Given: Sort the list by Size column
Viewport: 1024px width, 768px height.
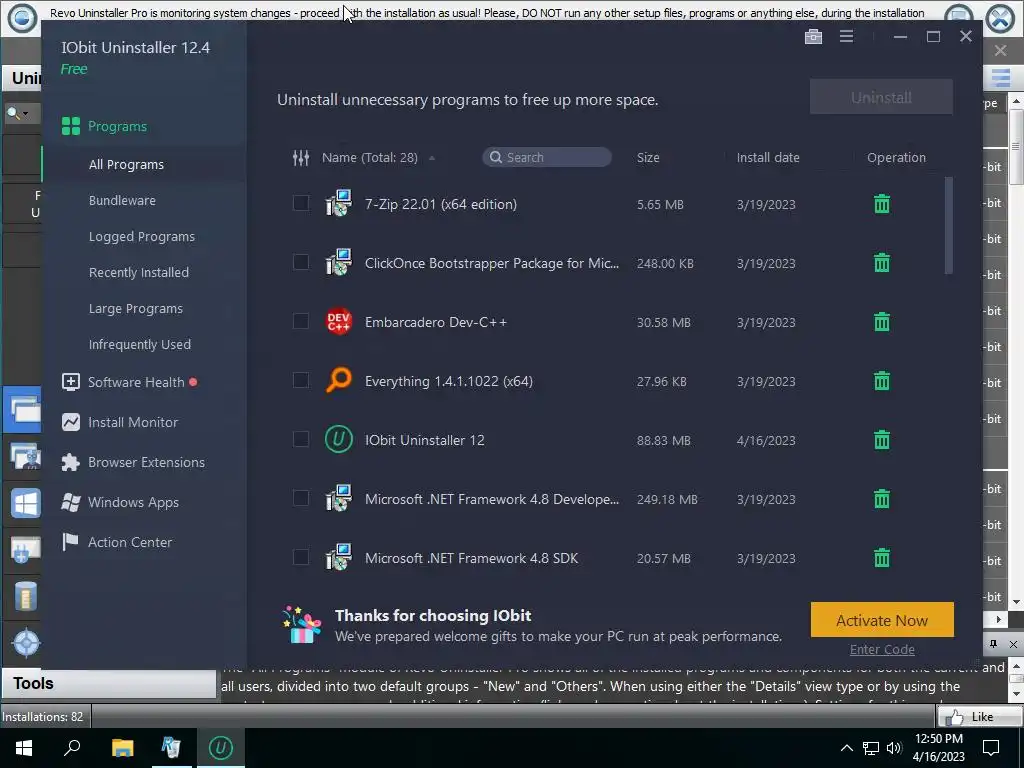Looking at the screenshot, I should point(648,157).
